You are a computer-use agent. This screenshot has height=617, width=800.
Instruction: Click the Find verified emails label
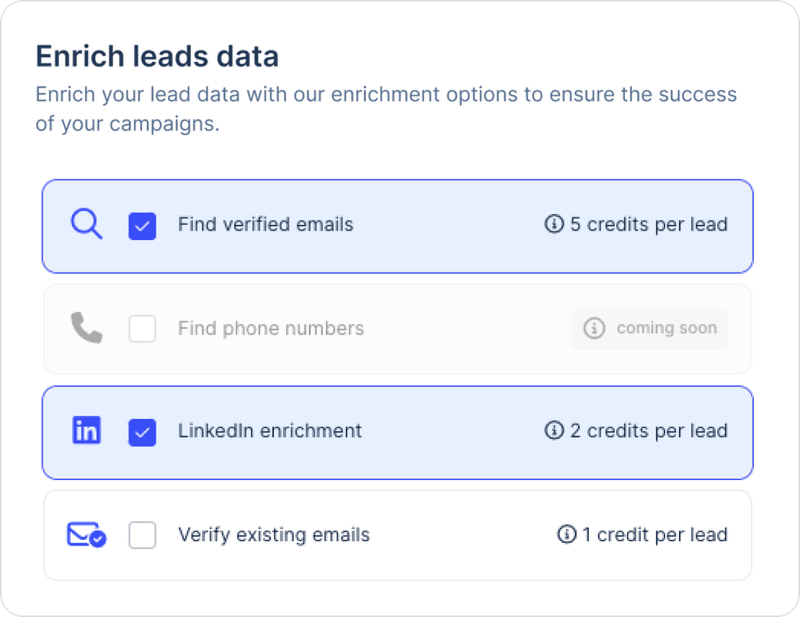pyautogui.click(x=265, y=225)
